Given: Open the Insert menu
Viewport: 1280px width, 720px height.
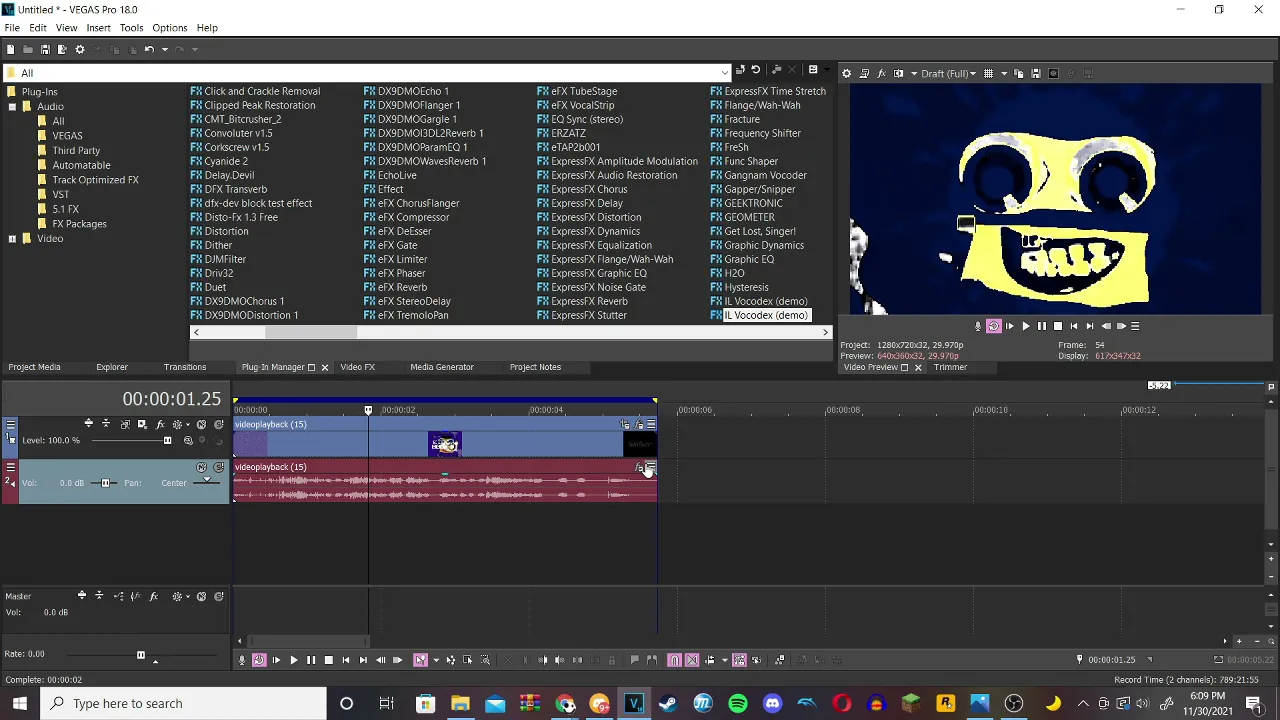Looking at the screenshot, I should tap(98, 27).
